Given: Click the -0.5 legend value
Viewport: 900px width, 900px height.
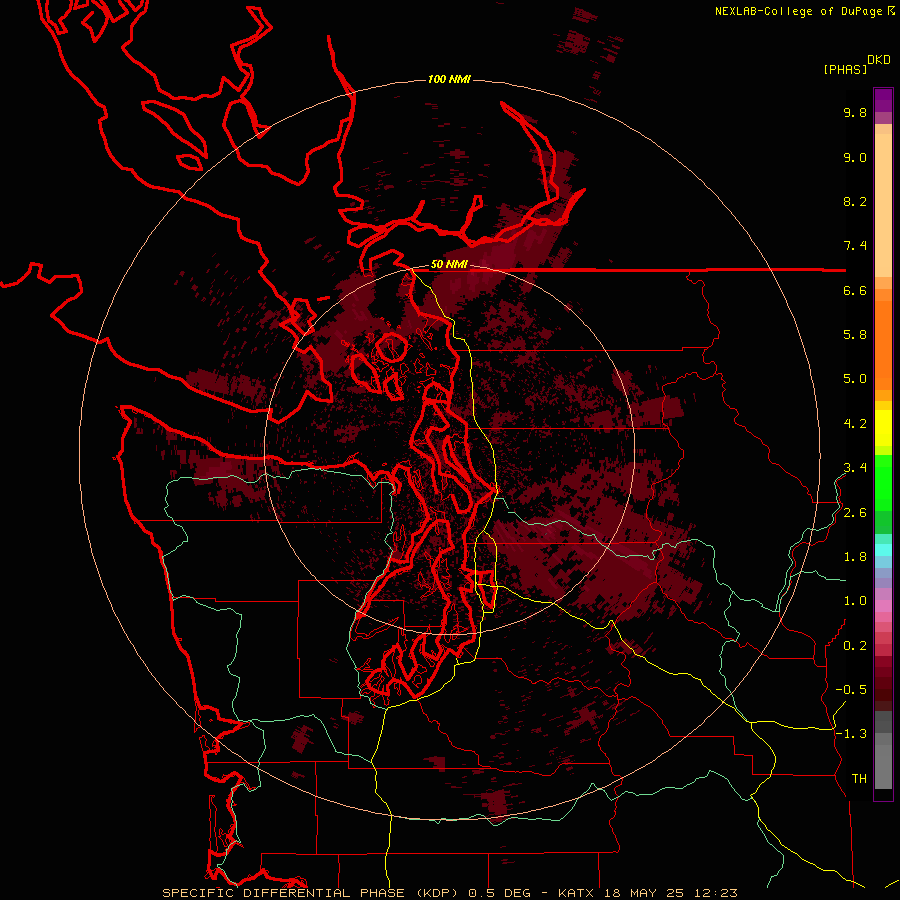Looking at the screenshot, I should [851, 690].
